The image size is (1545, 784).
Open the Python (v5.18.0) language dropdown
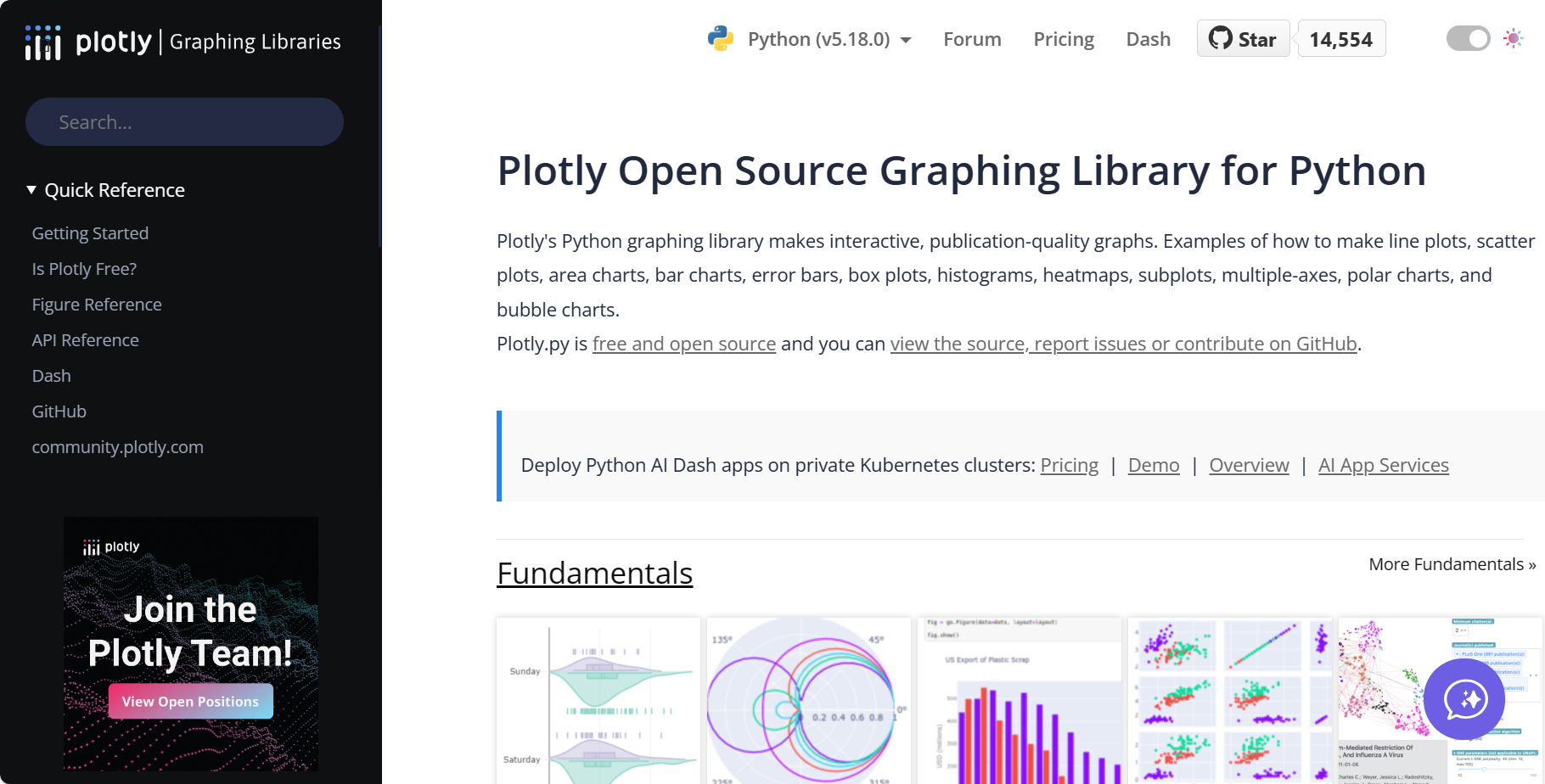(829, 39)
